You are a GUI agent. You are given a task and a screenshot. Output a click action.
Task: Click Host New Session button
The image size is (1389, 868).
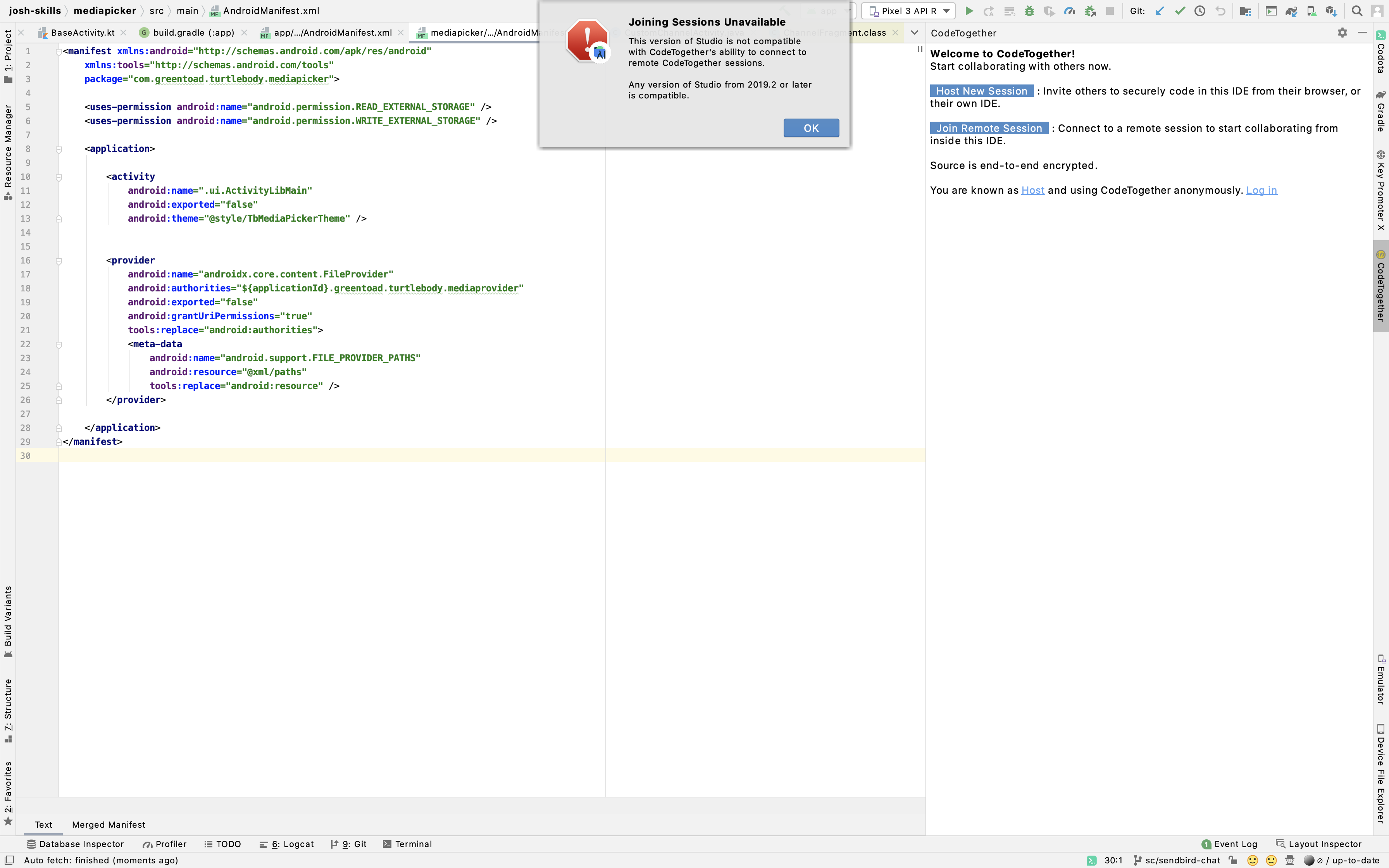pyautogui.click(x=981, y=91)
